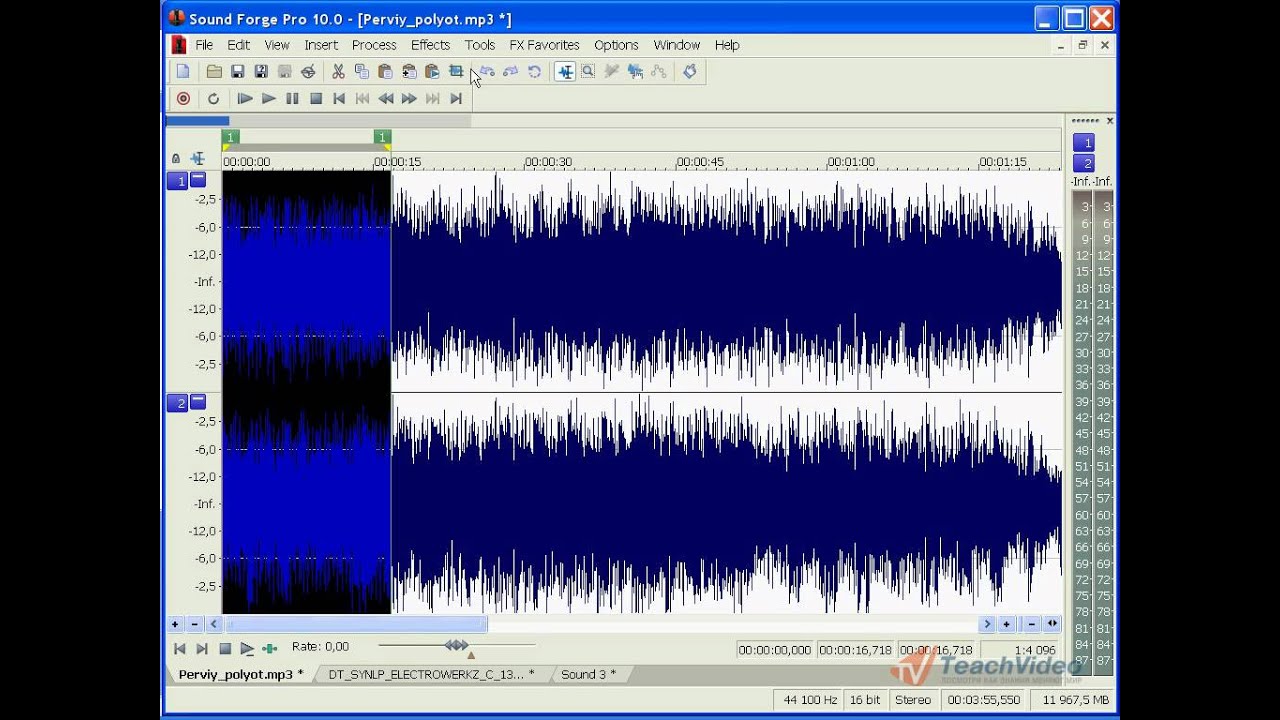Click the lock icon near time ruler
Screen dimensions: 1280x720
tap(176, 159)
